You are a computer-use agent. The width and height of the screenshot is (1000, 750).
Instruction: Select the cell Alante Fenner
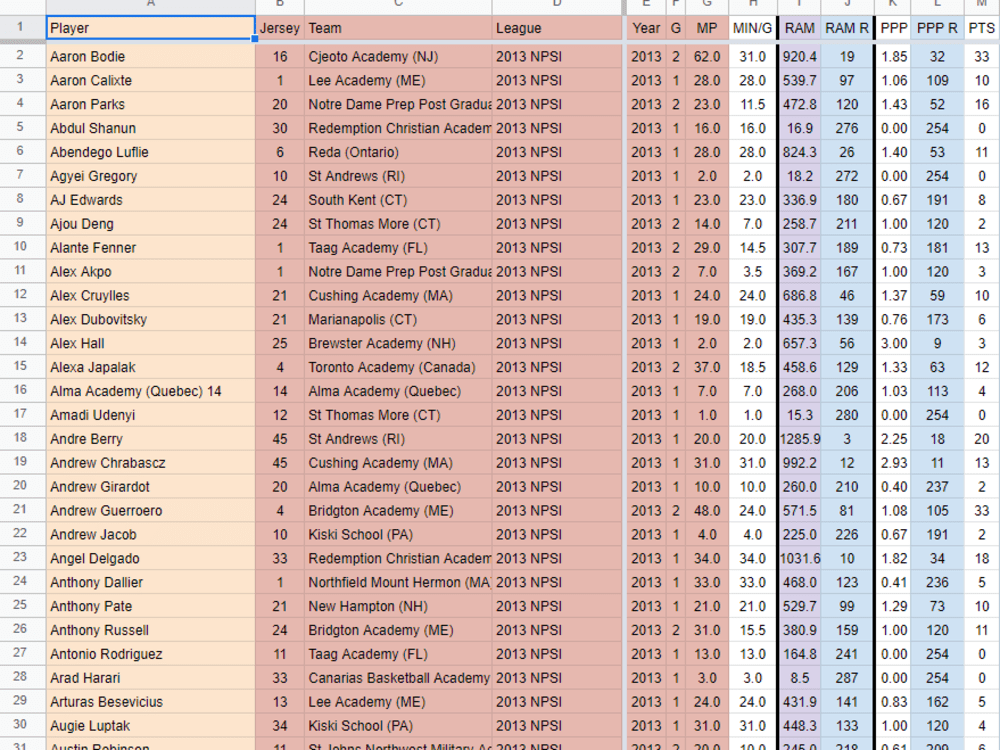(151, 247)
